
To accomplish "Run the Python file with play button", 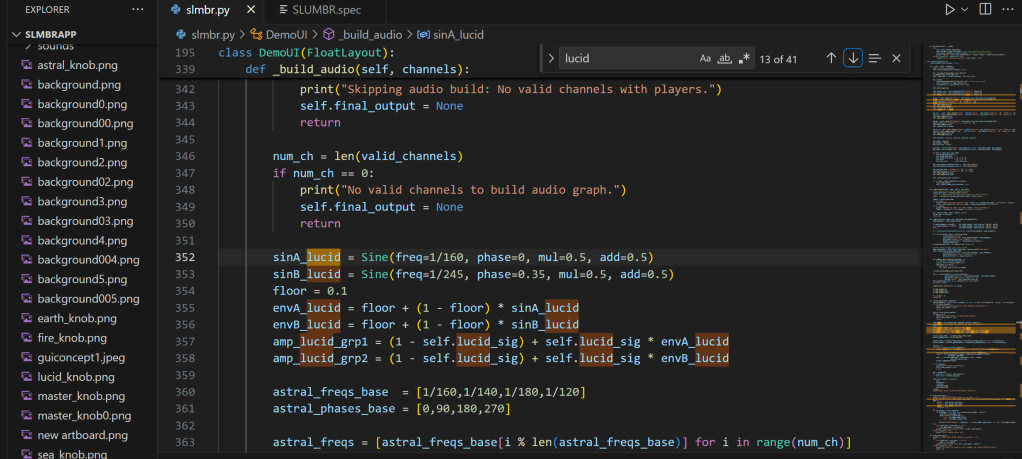I will point(949,9).
